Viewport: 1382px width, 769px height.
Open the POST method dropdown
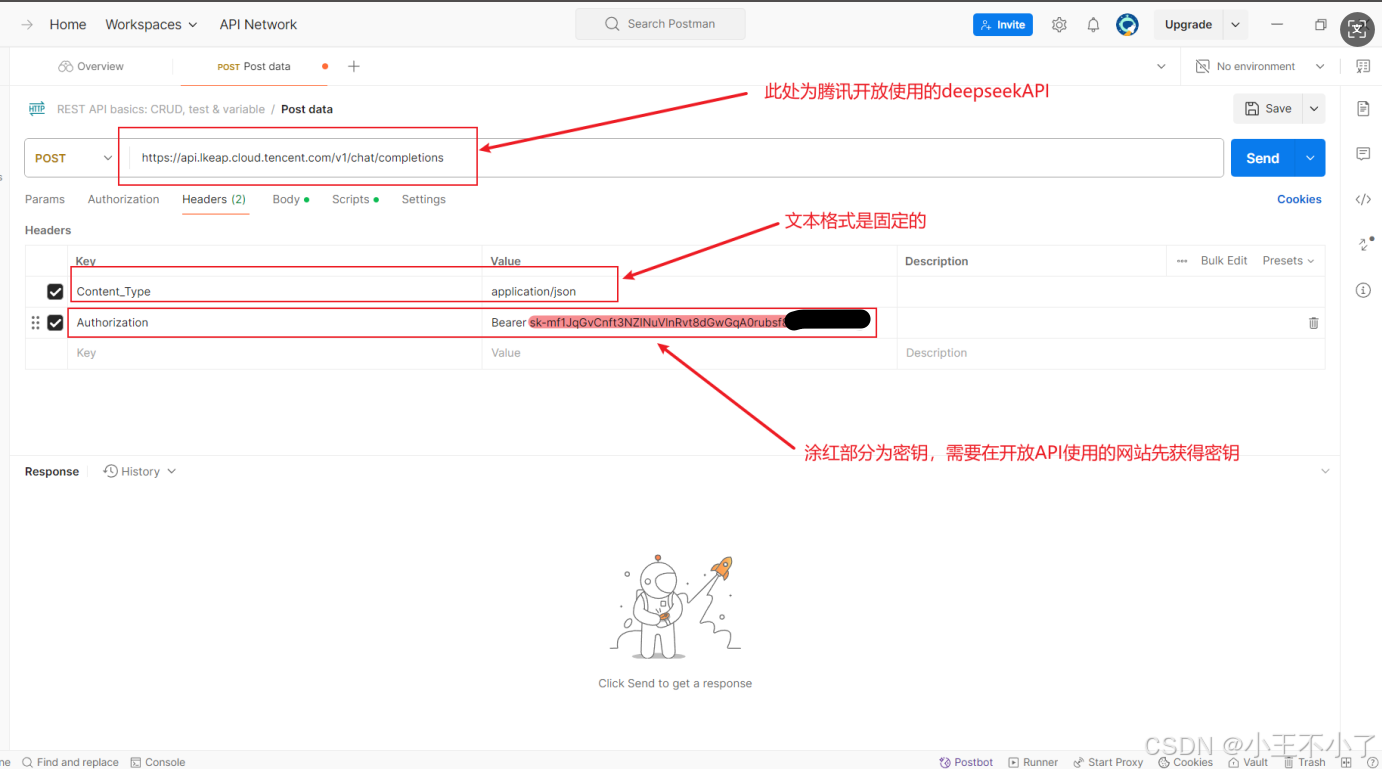[x=73, y=158]
